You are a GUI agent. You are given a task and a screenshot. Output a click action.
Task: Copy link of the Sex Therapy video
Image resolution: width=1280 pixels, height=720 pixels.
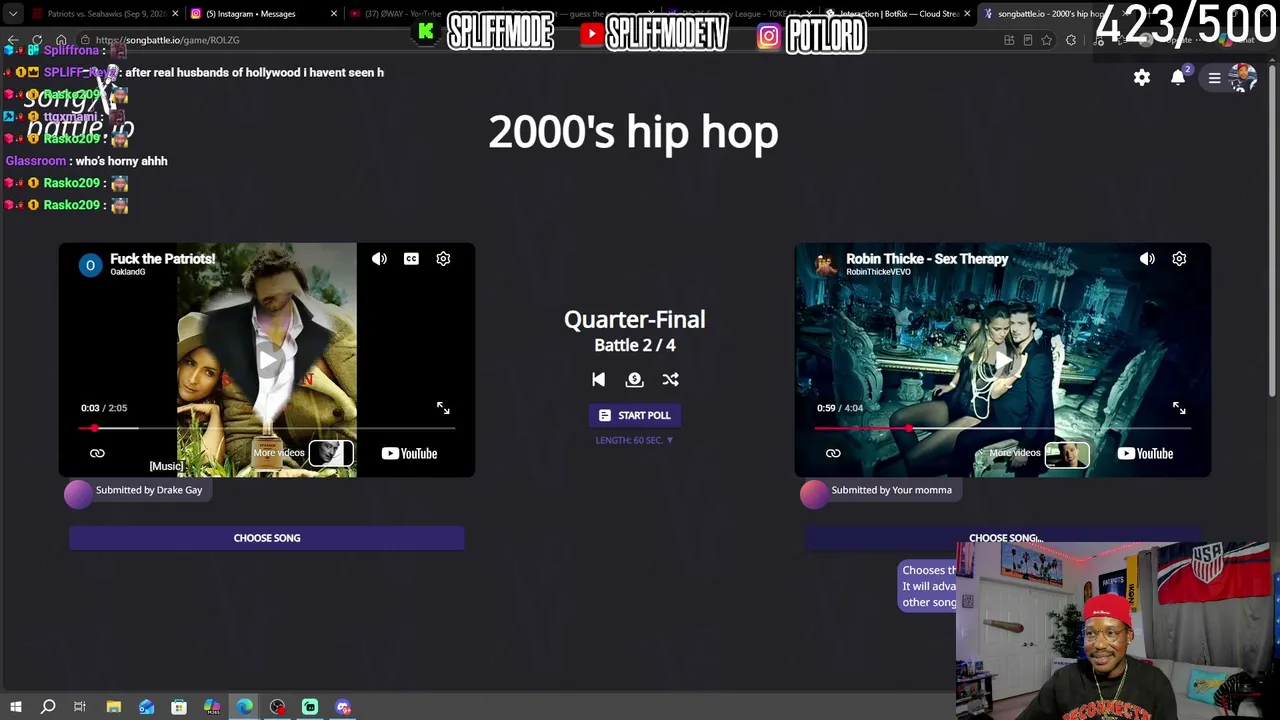point(833,454)
